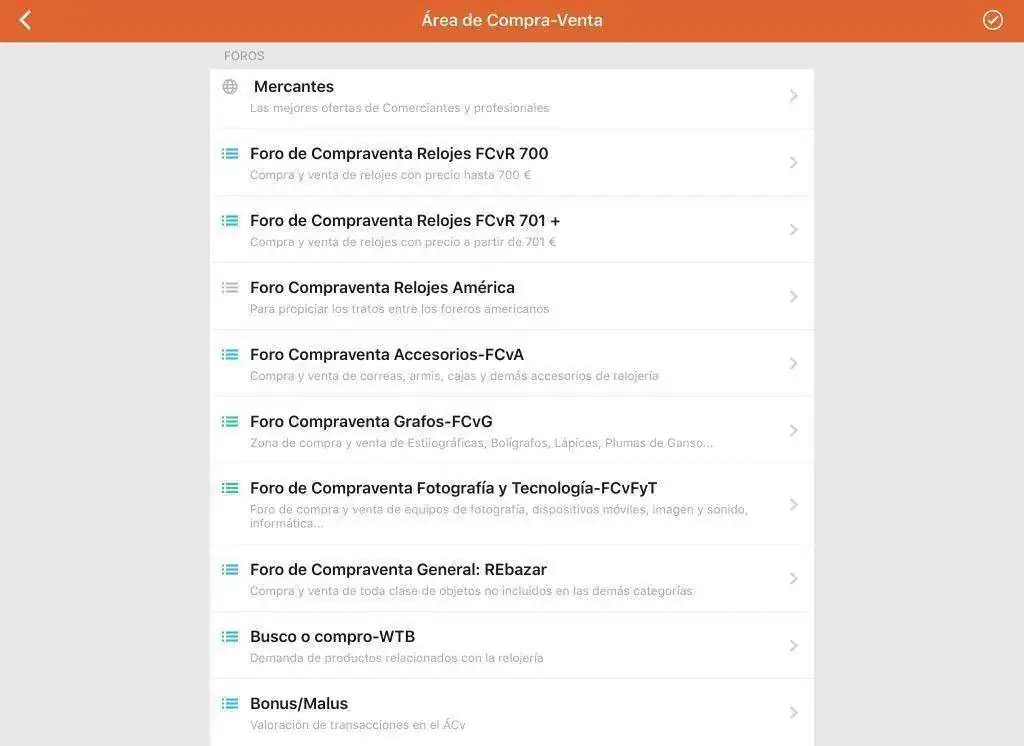This screenshot has width=1024, height=746.
Task: Tap list icon for Grafos-FCvG forum
Action: (230, 422)
